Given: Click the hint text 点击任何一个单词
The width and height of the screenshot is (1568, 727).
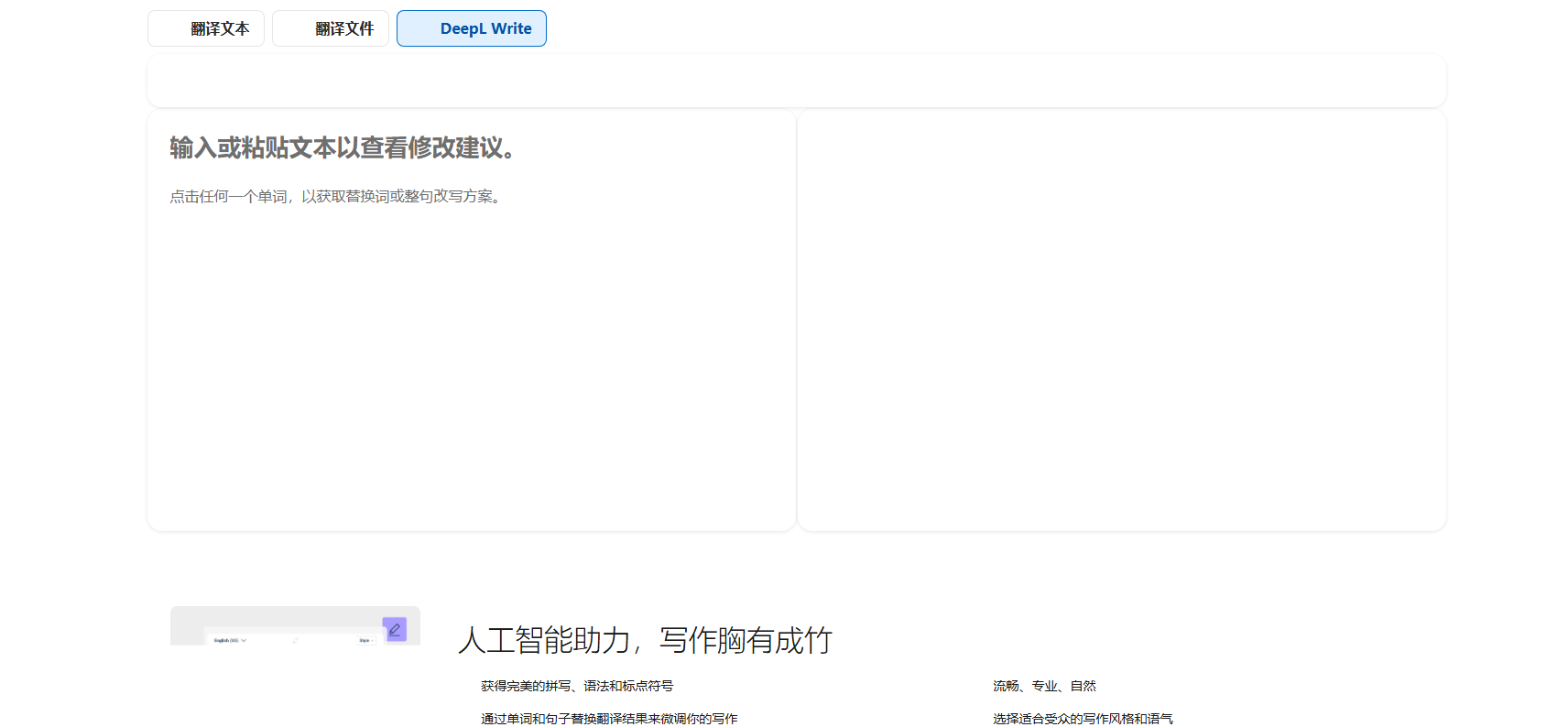Looking at the screenshot, I should [228, 196].
